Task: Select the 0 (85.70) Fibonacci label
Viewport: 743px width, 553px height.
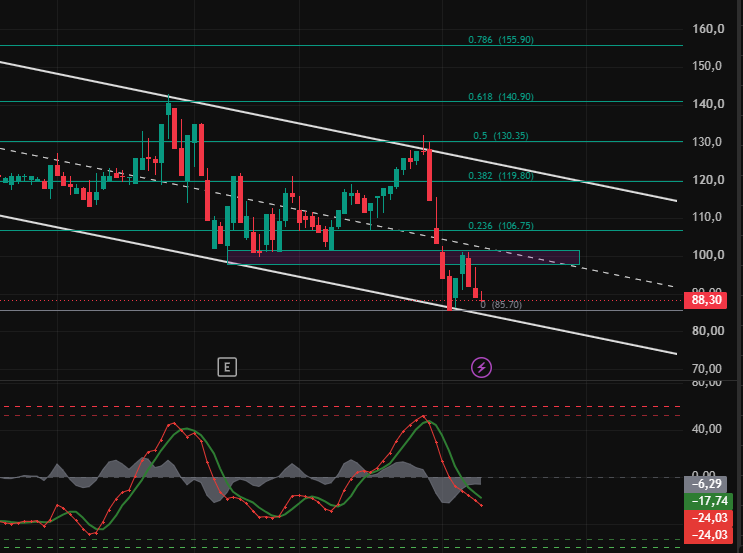Action: point(501,305)
